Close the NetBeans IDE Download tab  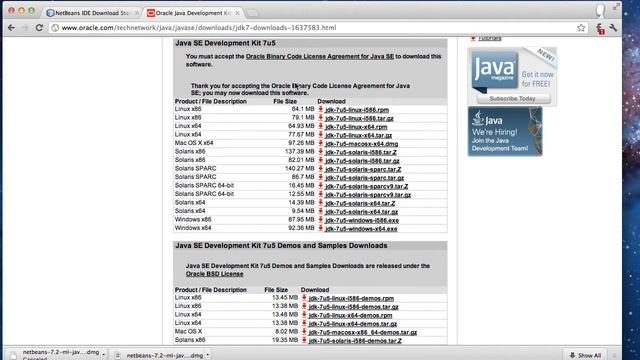pos(137,13)
